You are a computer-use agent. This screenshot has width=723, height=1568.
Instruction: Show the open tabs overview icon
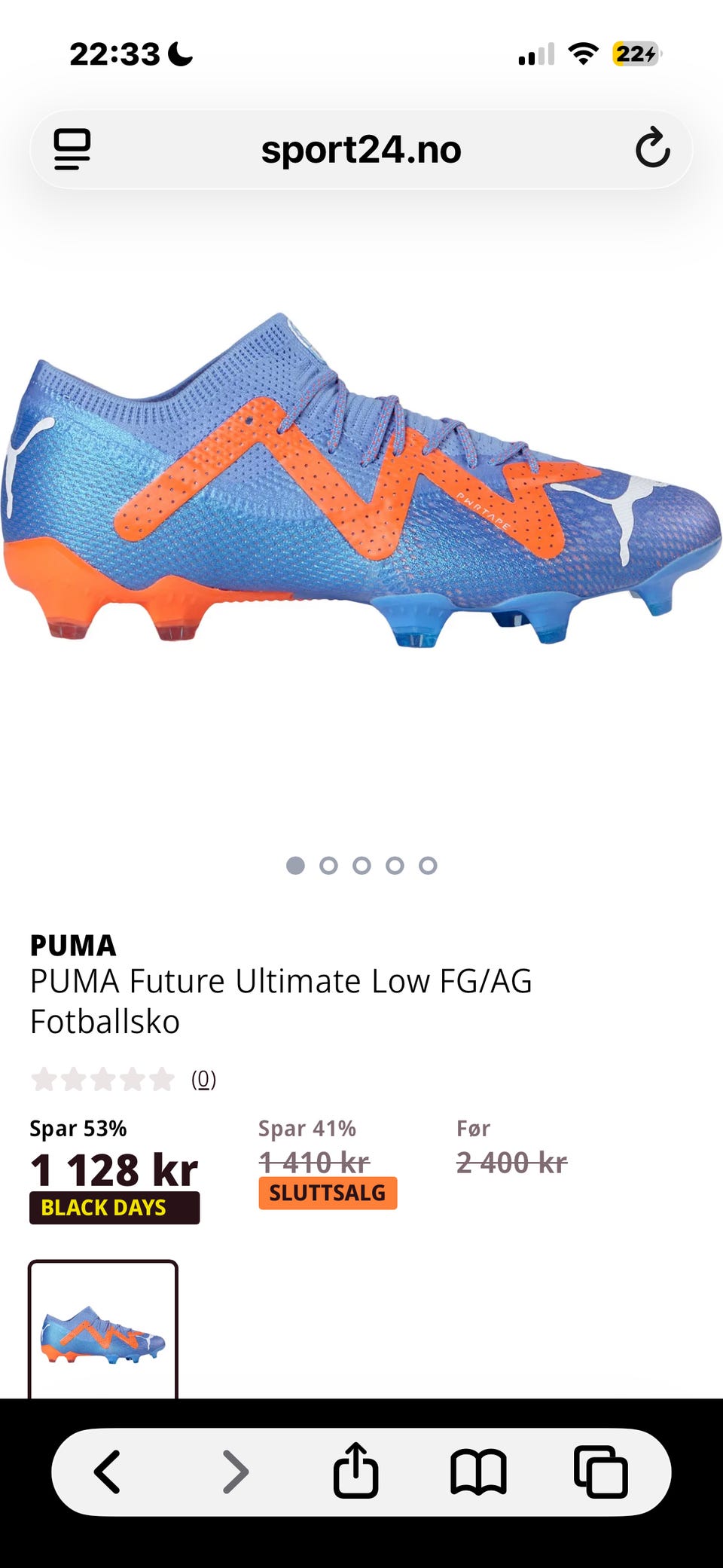600,1472
